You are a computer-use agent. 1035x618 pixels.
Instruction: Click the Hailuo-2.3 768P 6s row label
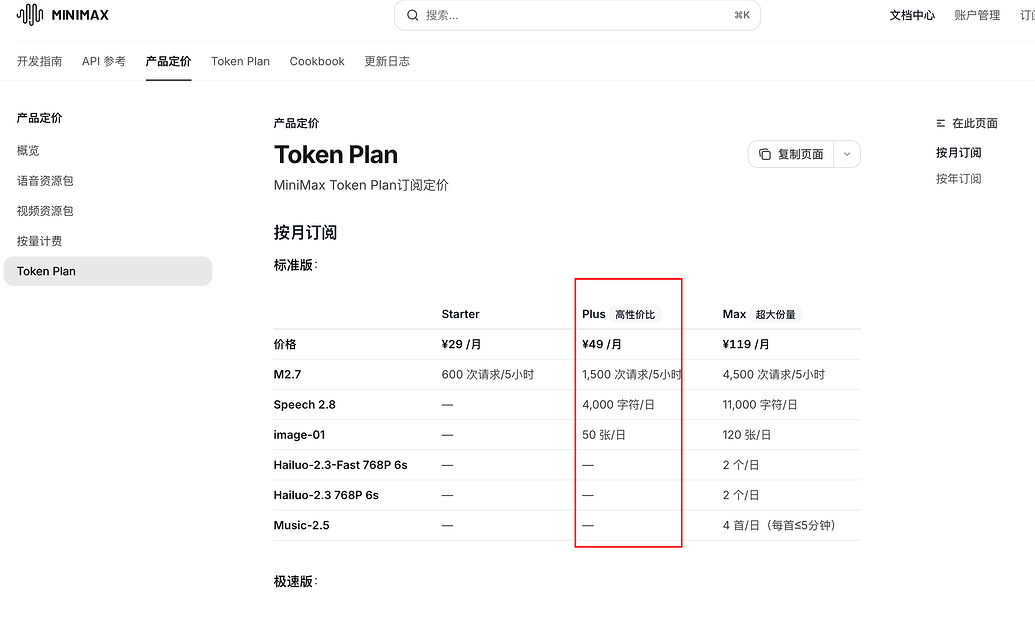(326, 495)
